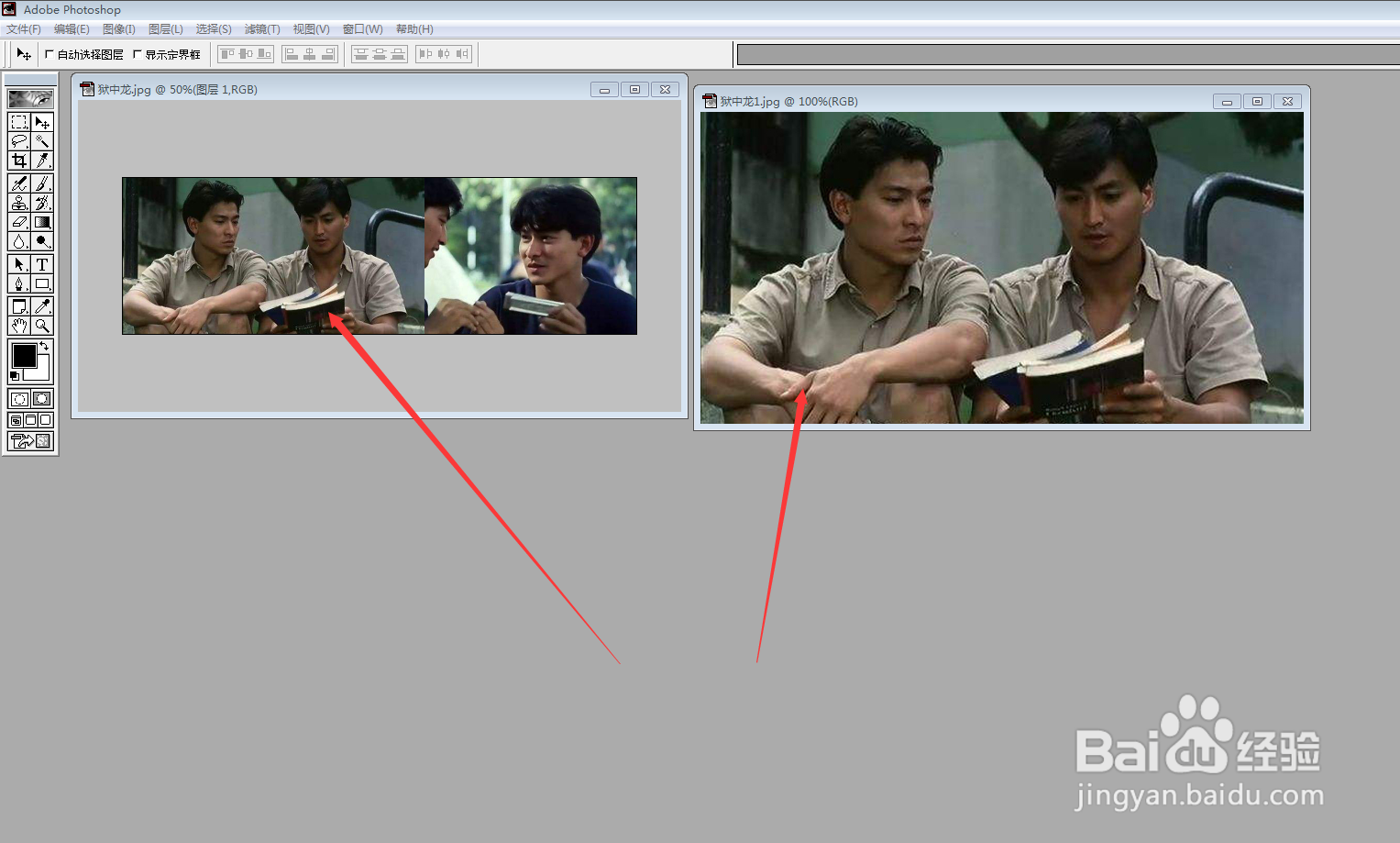Select the Crop tool

tap(18, 161)
